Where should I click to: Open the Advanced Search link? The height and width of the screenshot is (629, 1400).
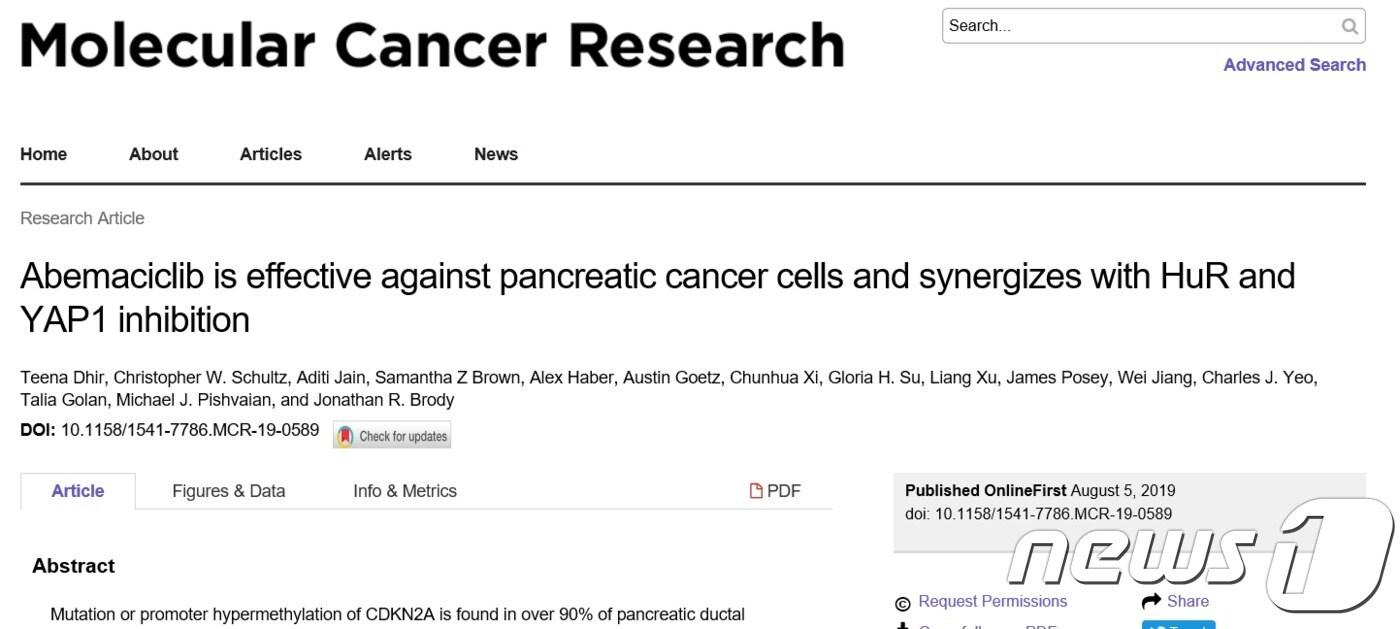coord(1294,65)
